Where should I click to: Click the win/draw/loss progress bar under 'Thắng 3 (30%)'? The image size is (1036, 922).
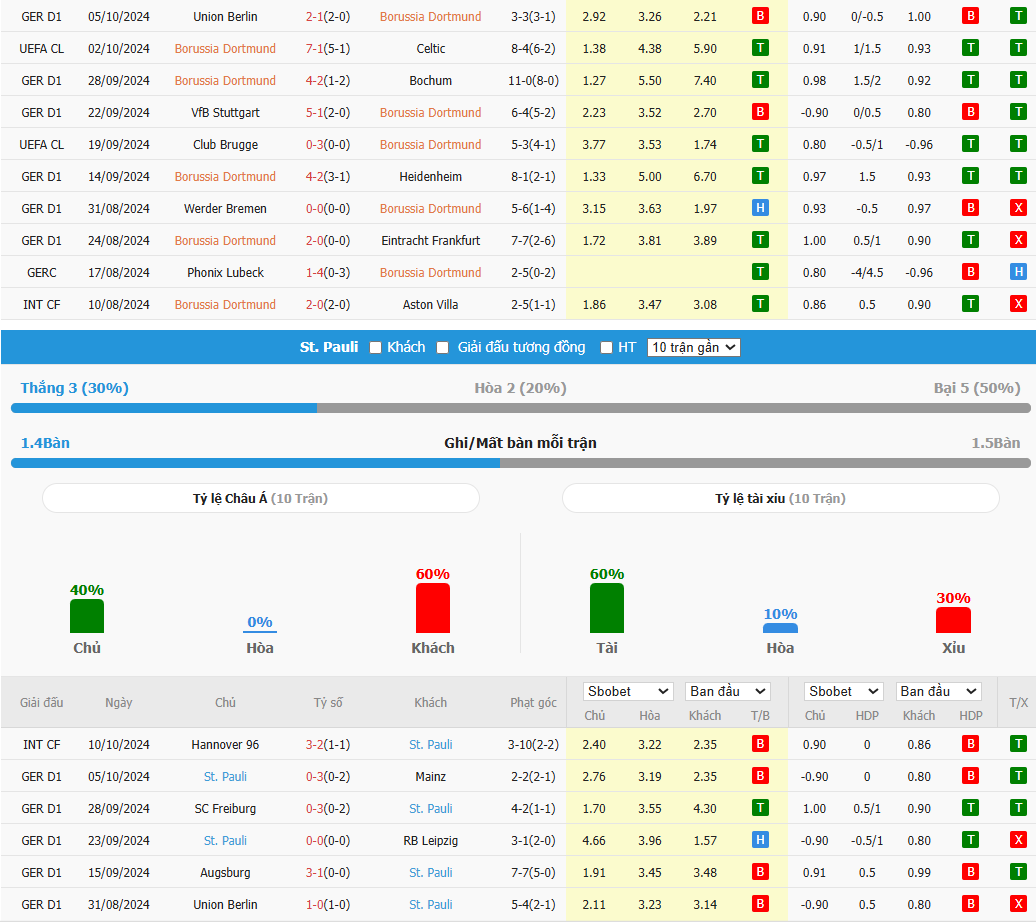tap(521, 408)
